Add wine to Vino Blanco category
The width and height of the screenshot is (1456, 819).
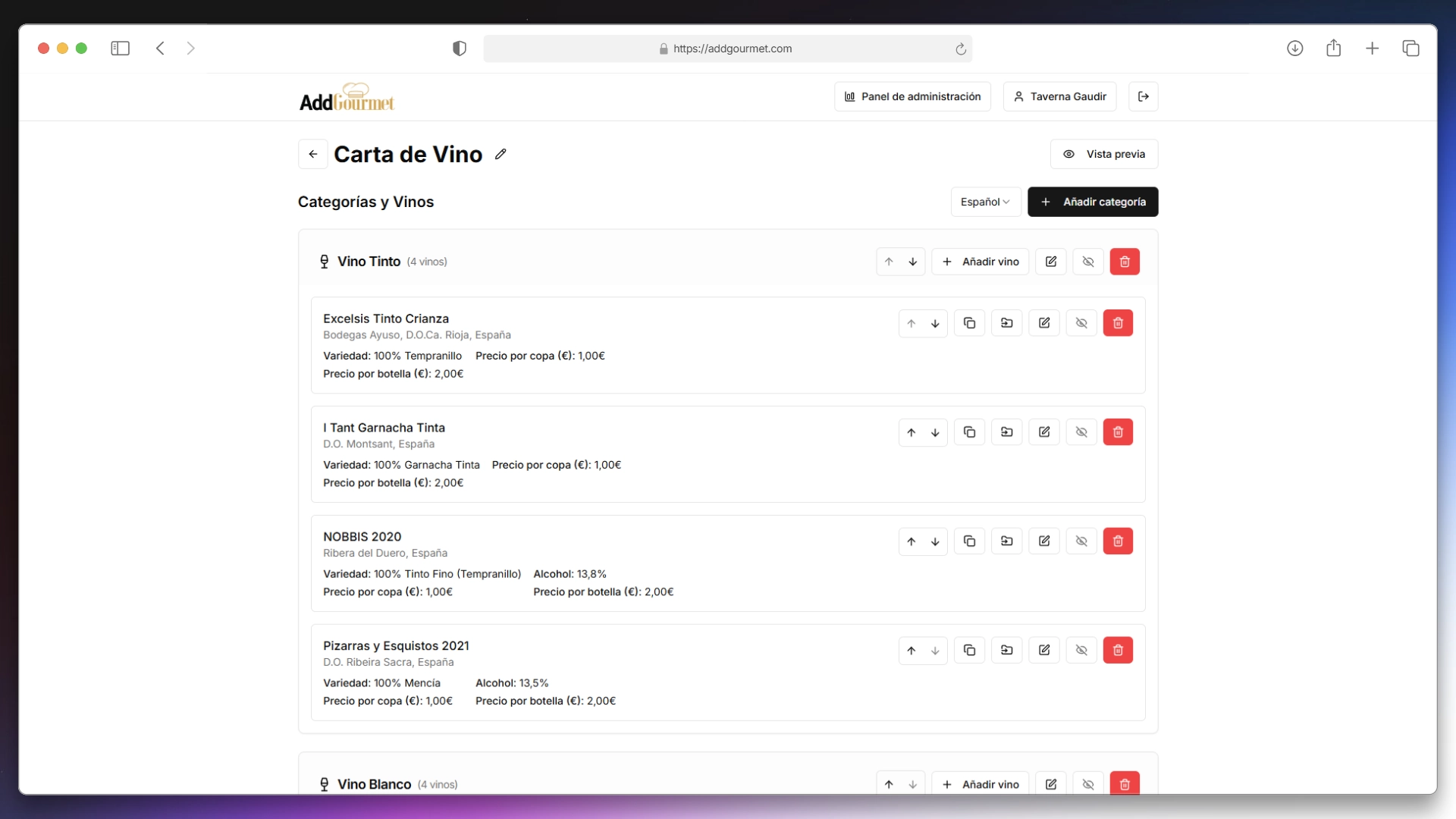tap(980, 784)
